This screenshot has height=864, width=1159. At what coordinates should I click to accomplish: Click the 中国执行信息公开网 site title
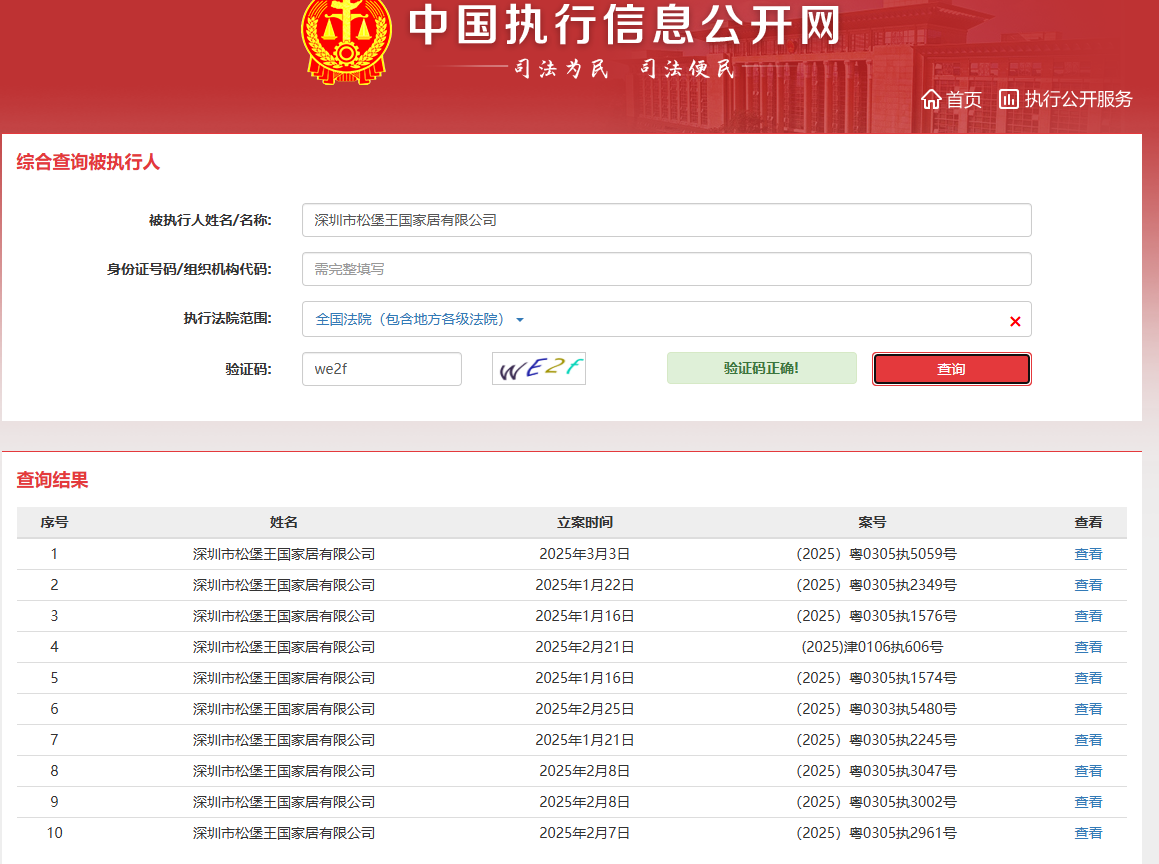(x=625, y=24)
